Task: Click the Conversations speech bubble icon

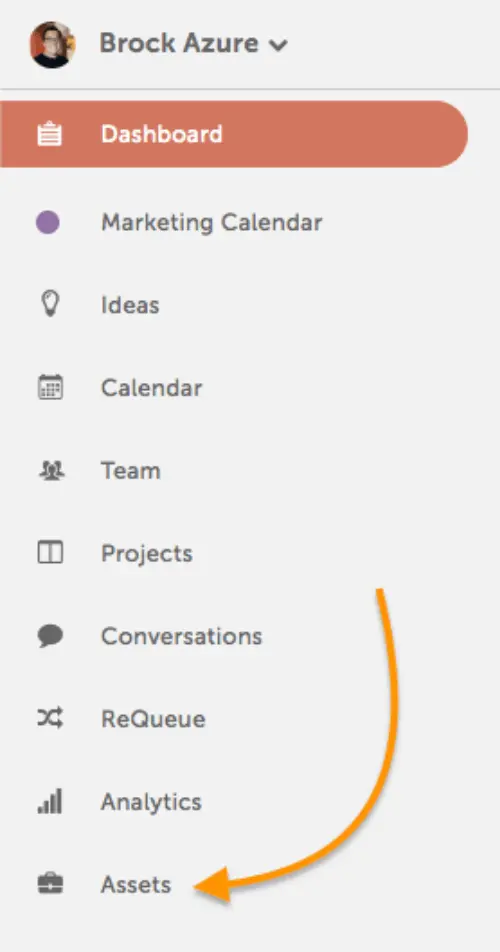Action: 50,636
